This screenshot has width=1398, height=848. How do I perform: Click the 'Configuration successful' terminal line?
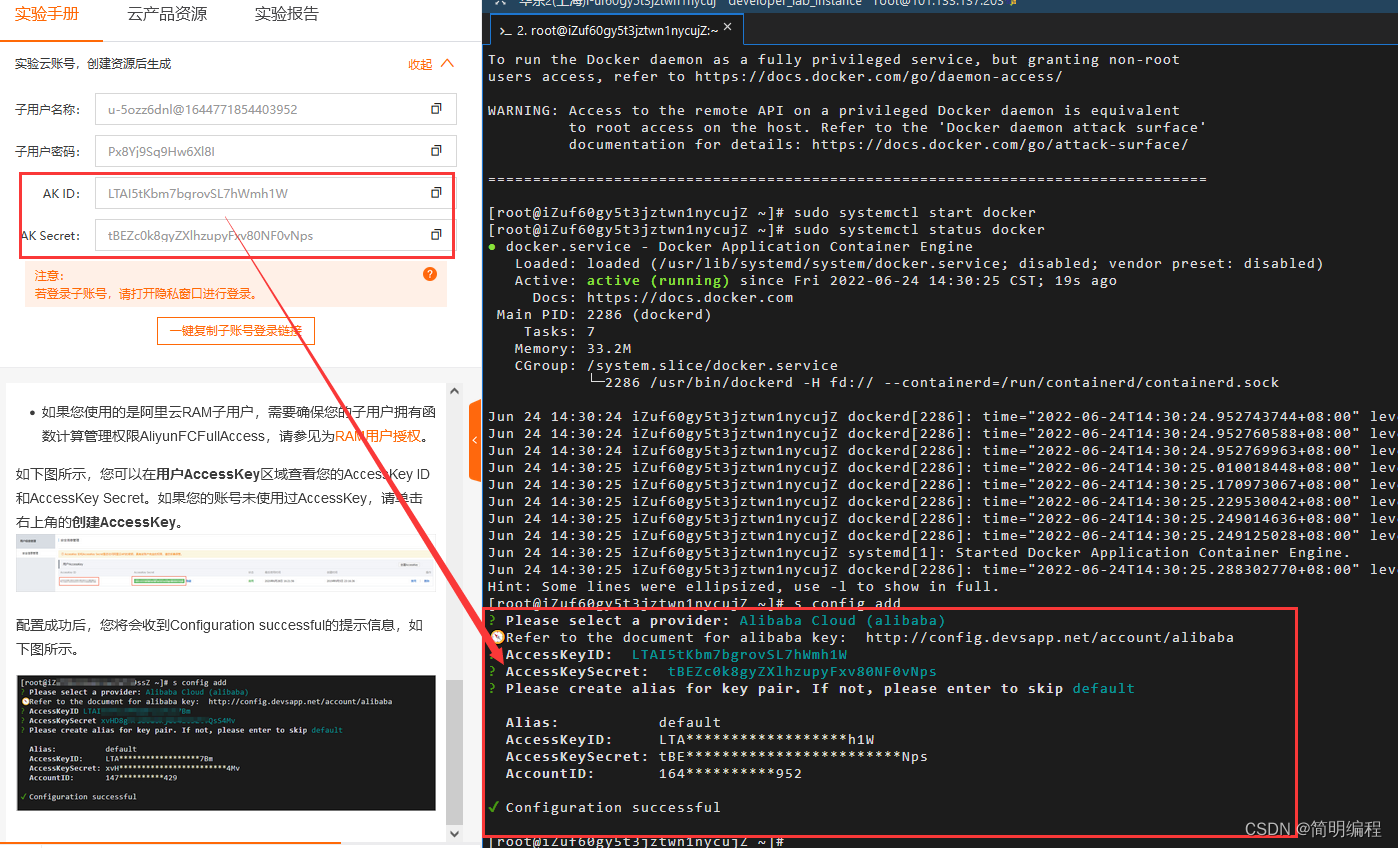click(612, 807)
